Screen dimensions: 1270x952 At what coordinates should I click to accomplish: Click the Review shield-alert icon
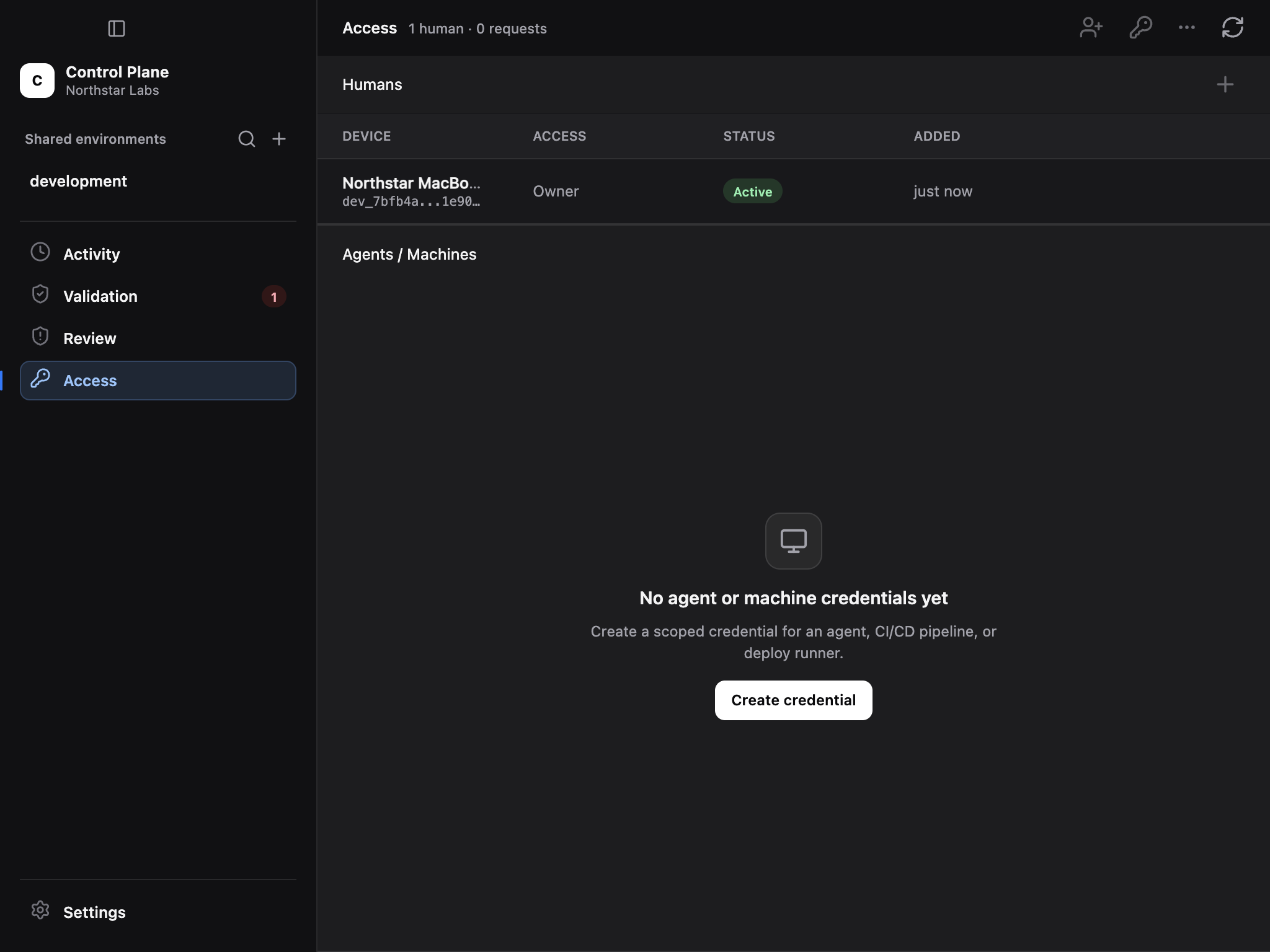[40, 336]
